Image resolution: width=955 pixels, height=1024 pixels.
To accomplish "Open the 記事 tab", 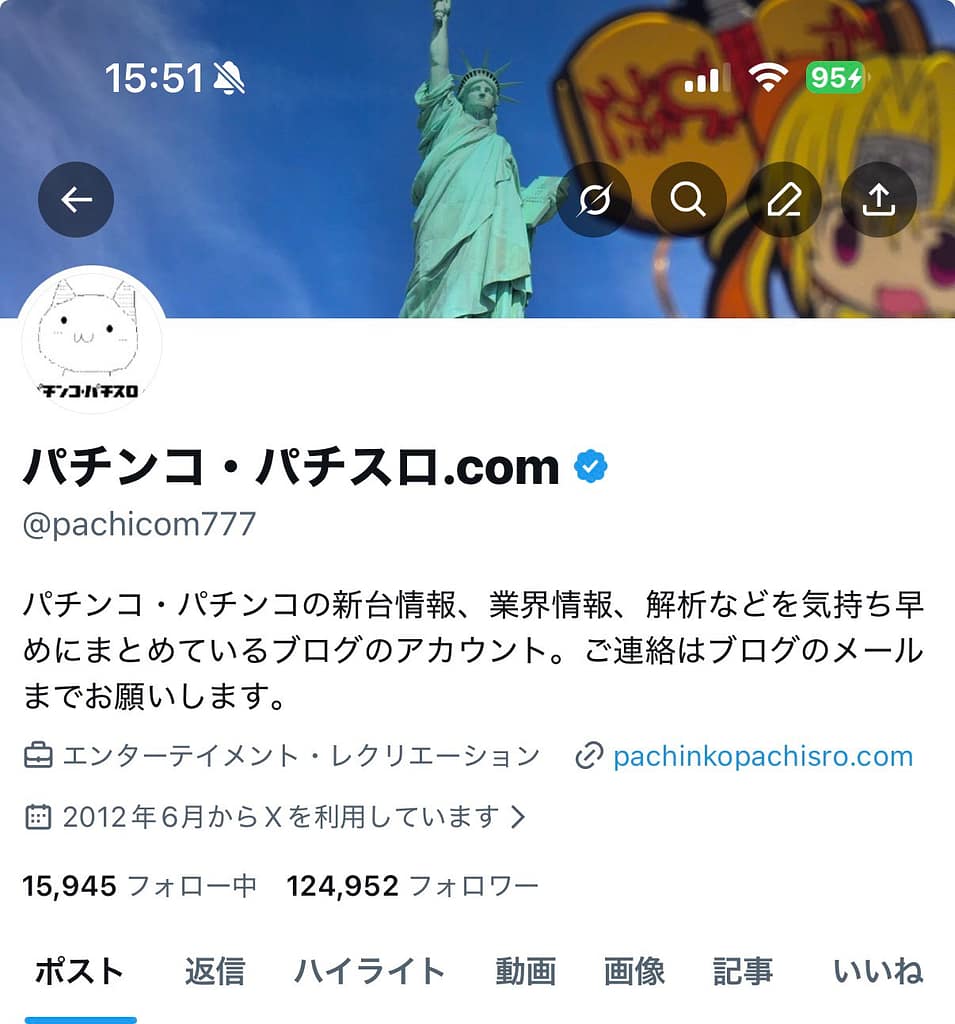I will (743, 971).
